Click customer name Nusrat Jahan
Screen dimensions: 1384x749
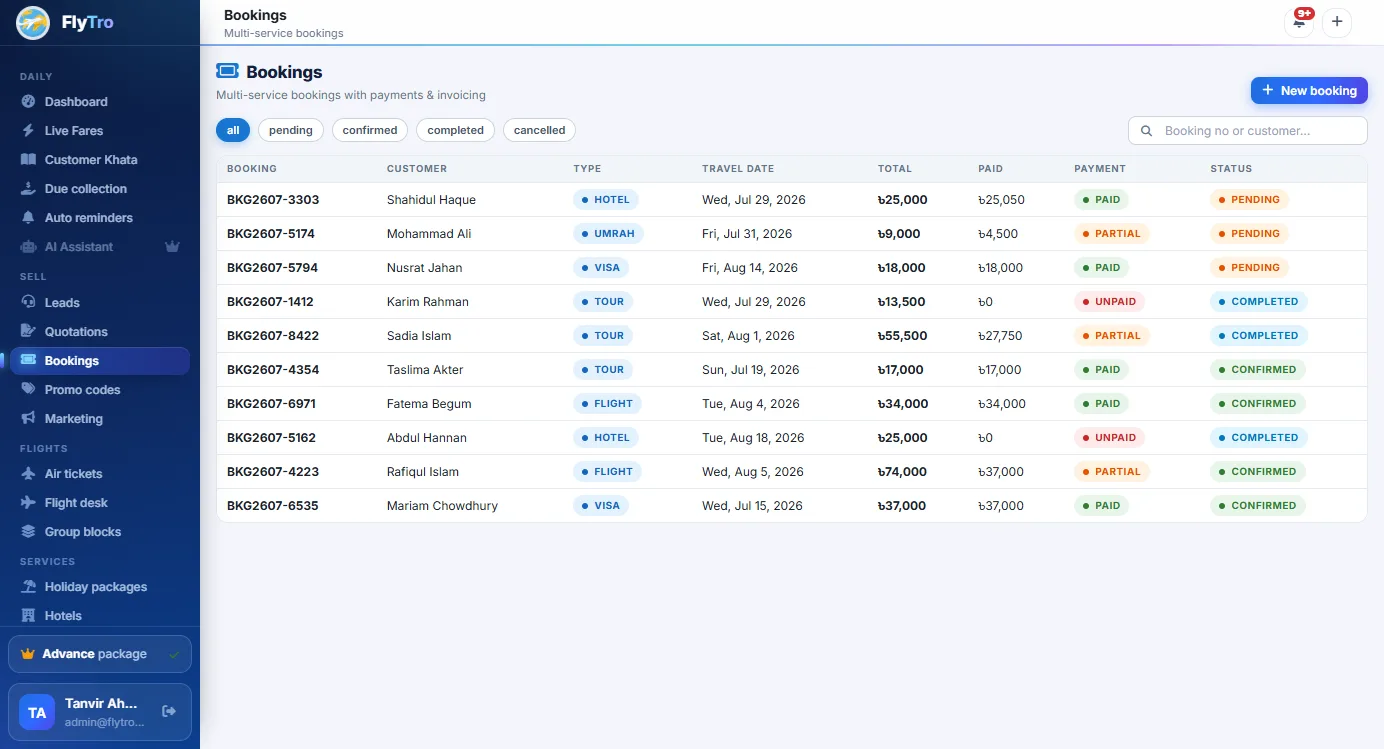(425, 268)
